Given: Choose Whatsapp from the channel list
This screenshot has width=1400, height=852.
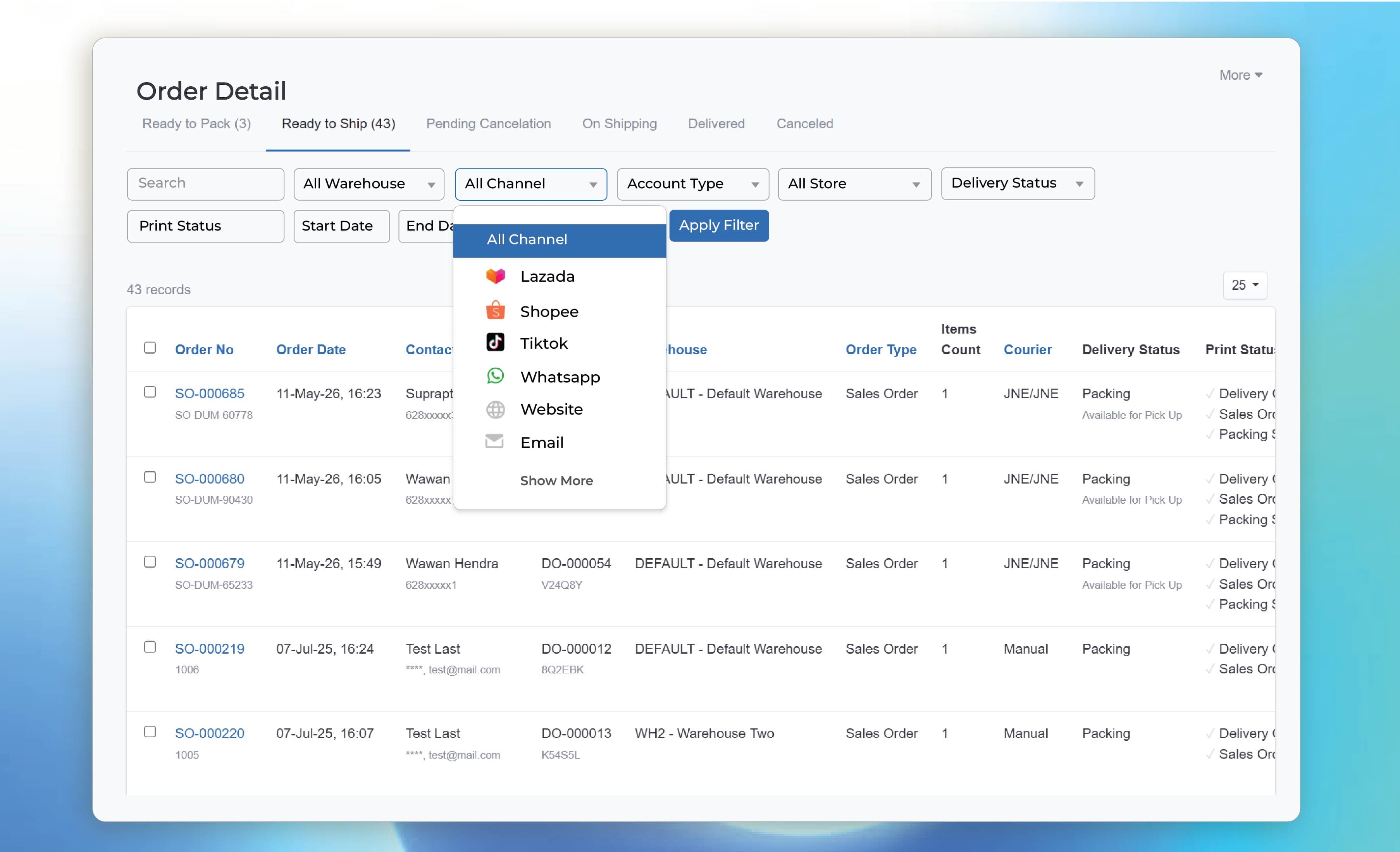Looking at the screenshot, I should point(560,377).
